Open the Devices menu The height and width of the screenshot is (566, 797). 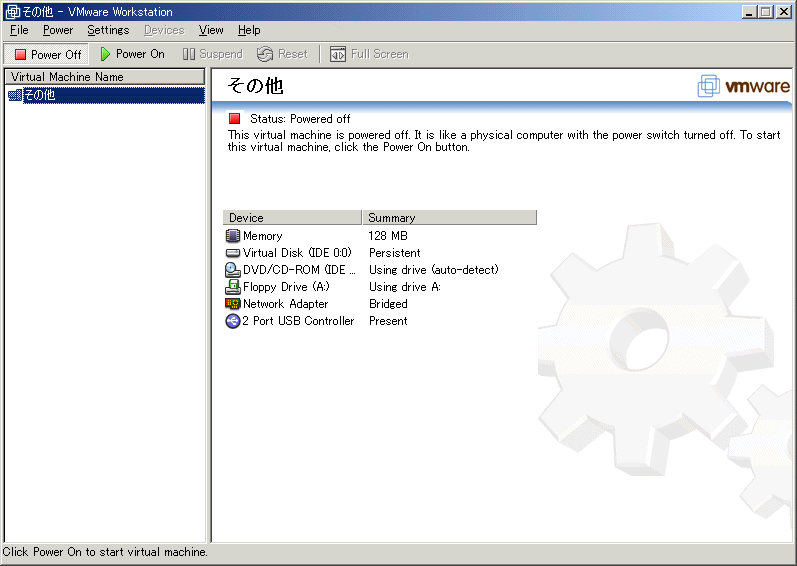[164, 30]
